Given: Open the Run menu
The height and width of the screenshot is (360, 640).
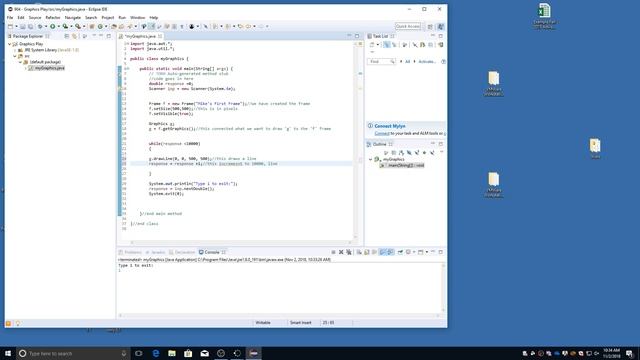Looking at the screenshot, I should [x=122, y=18].
